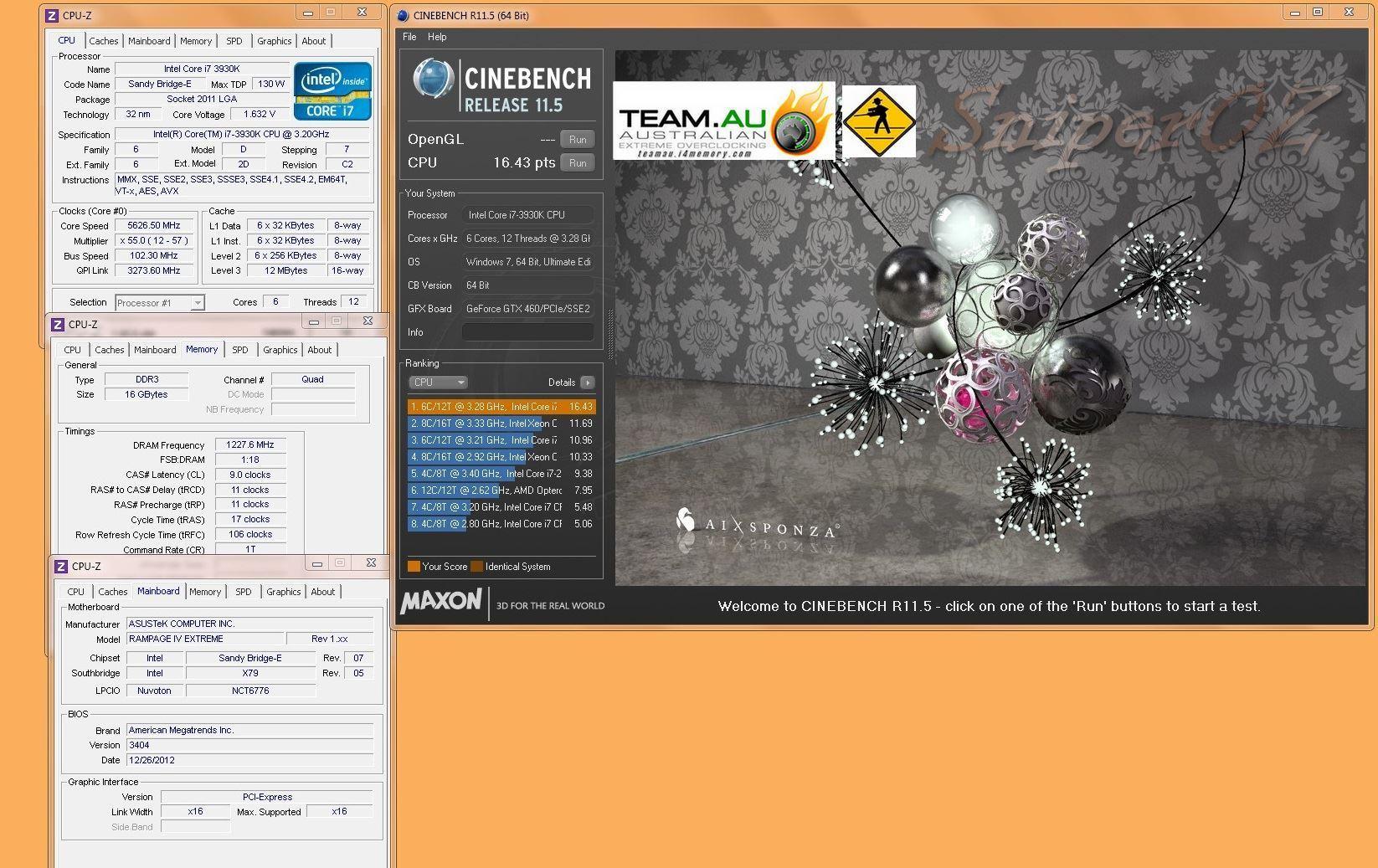
Task: Select SPD tab in Memory CPU-Z window
Action: (x=240, y=350)
